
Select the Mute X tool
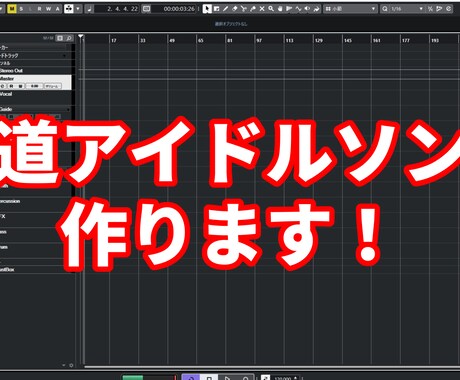point(262,9)
